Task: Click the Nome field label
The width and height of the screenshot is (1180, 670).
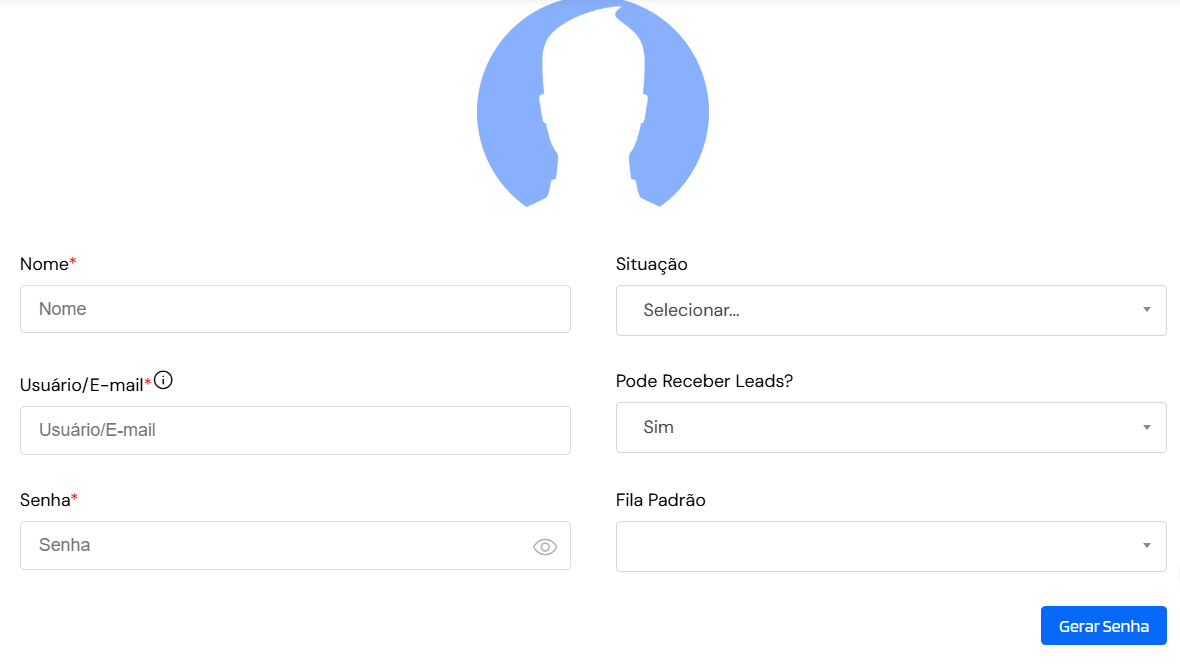Action: (x=44, y=264)
